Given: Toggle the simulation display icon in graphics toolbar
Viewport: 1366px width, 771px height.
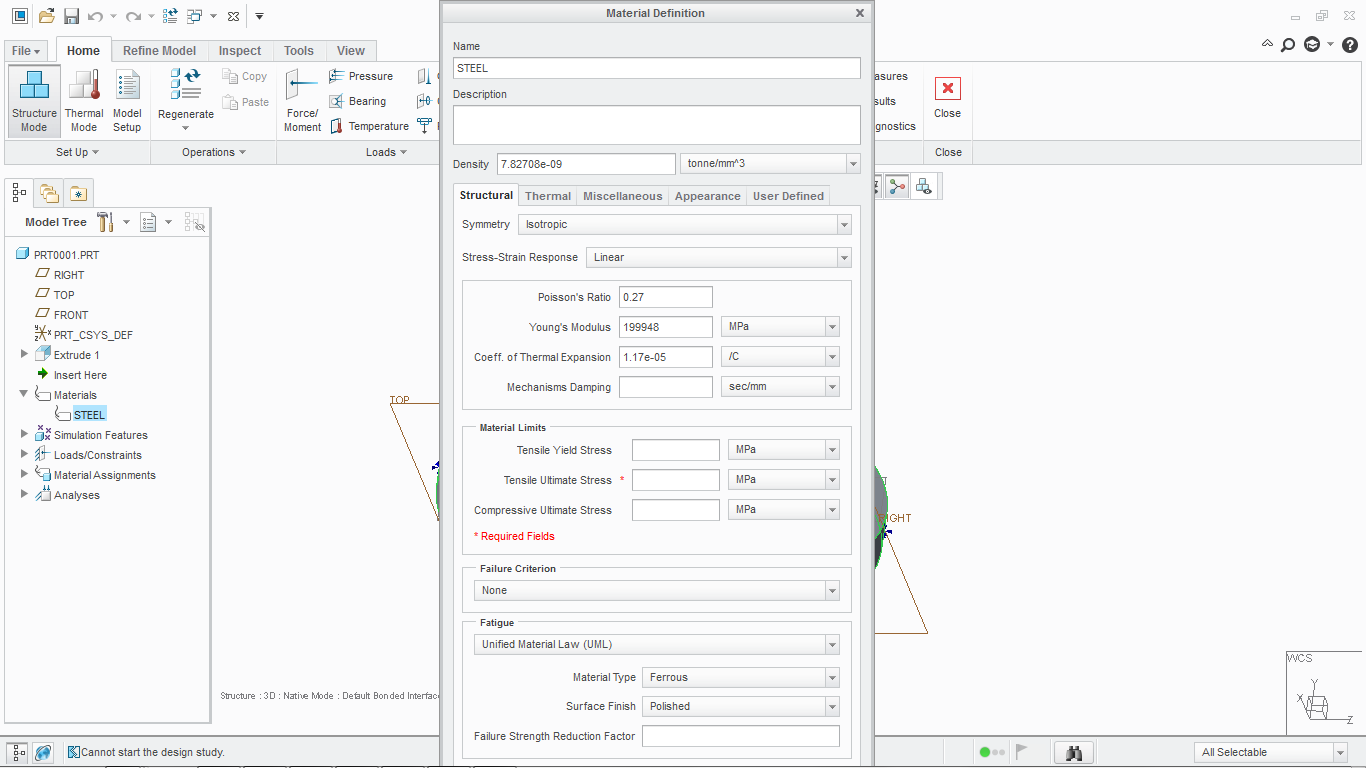Looking at the screenshot, I should (924, 186).
